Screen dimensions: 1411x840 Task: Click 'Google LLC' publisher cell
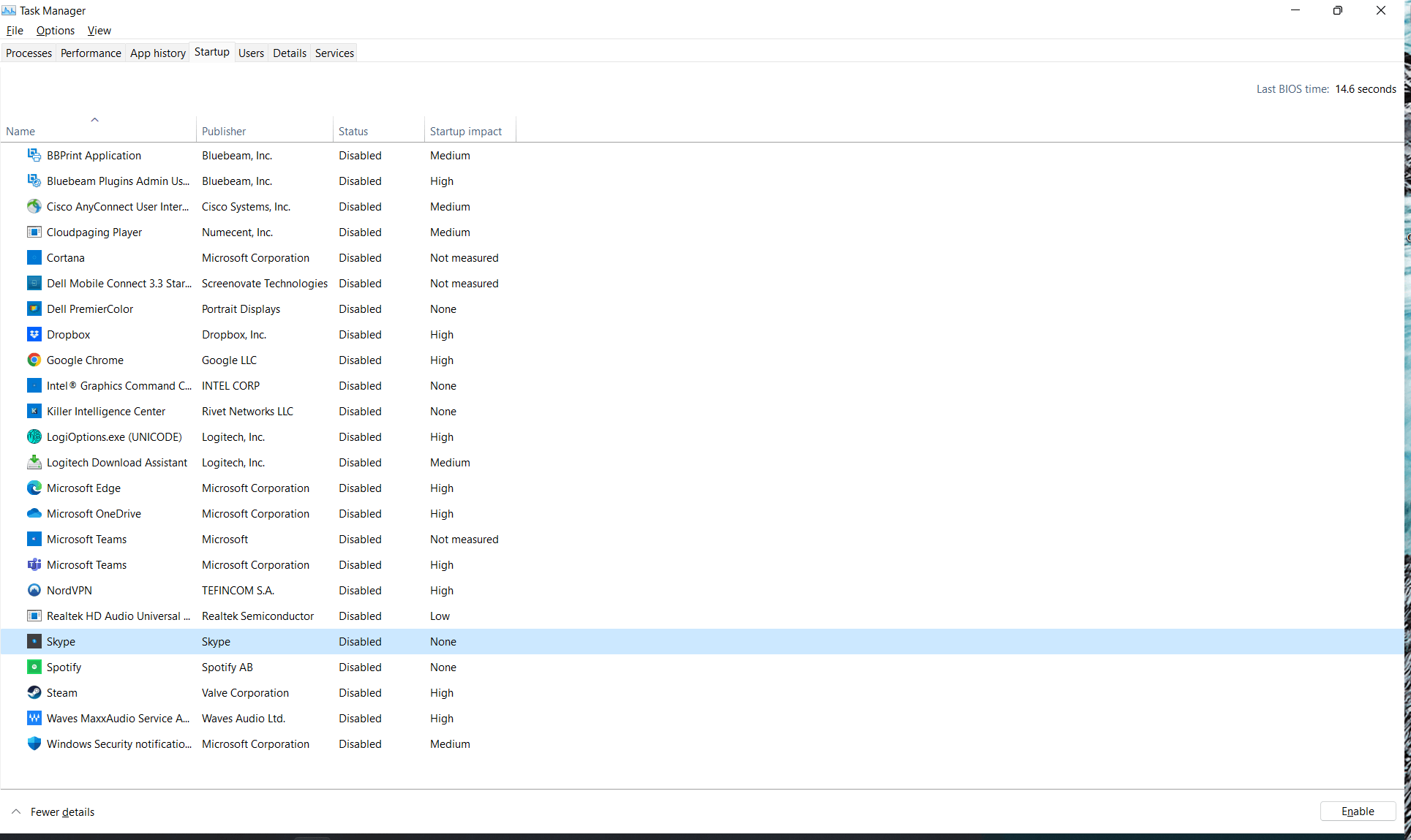coord(229,360)
